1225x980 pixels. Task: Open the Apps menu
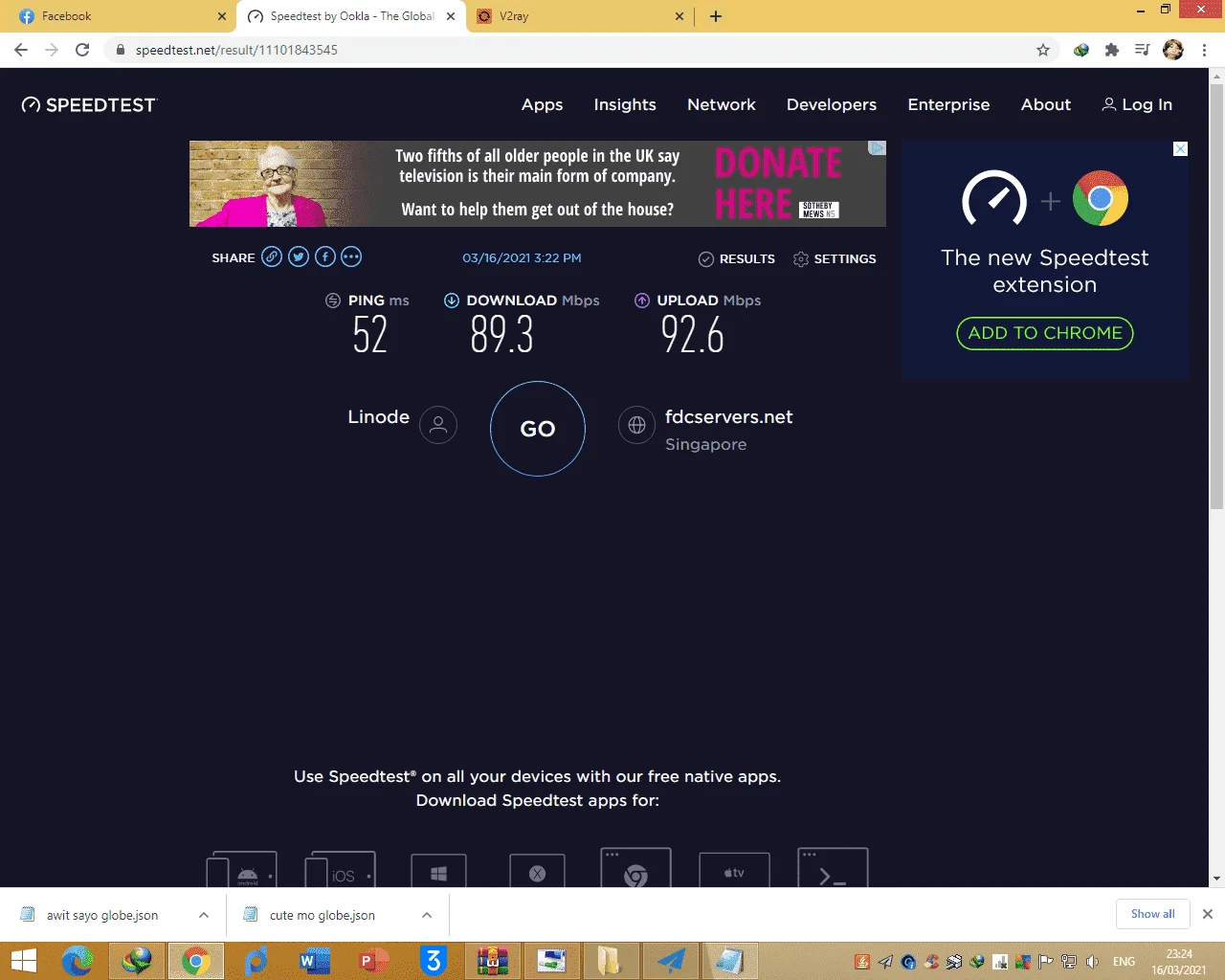pos(542,104)
